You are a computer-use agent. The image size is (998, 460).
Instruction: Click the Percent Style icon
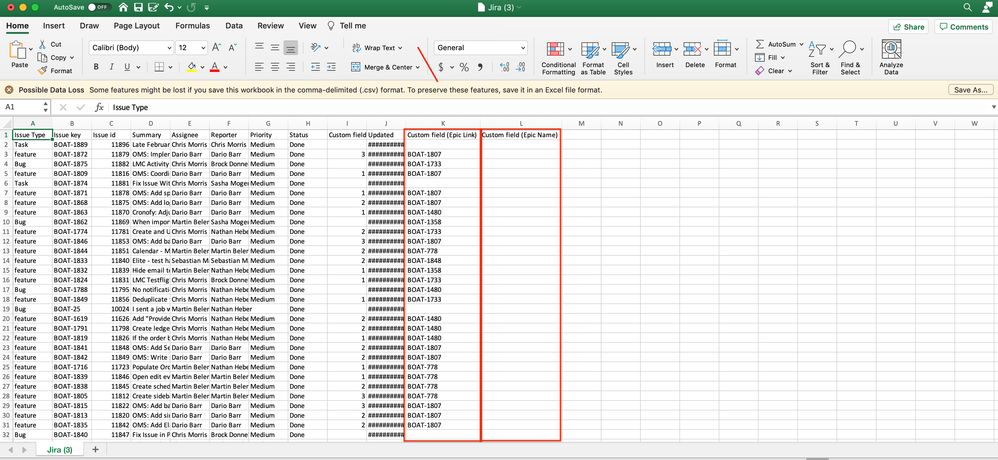pyautogui.click(x=465, y=67)
